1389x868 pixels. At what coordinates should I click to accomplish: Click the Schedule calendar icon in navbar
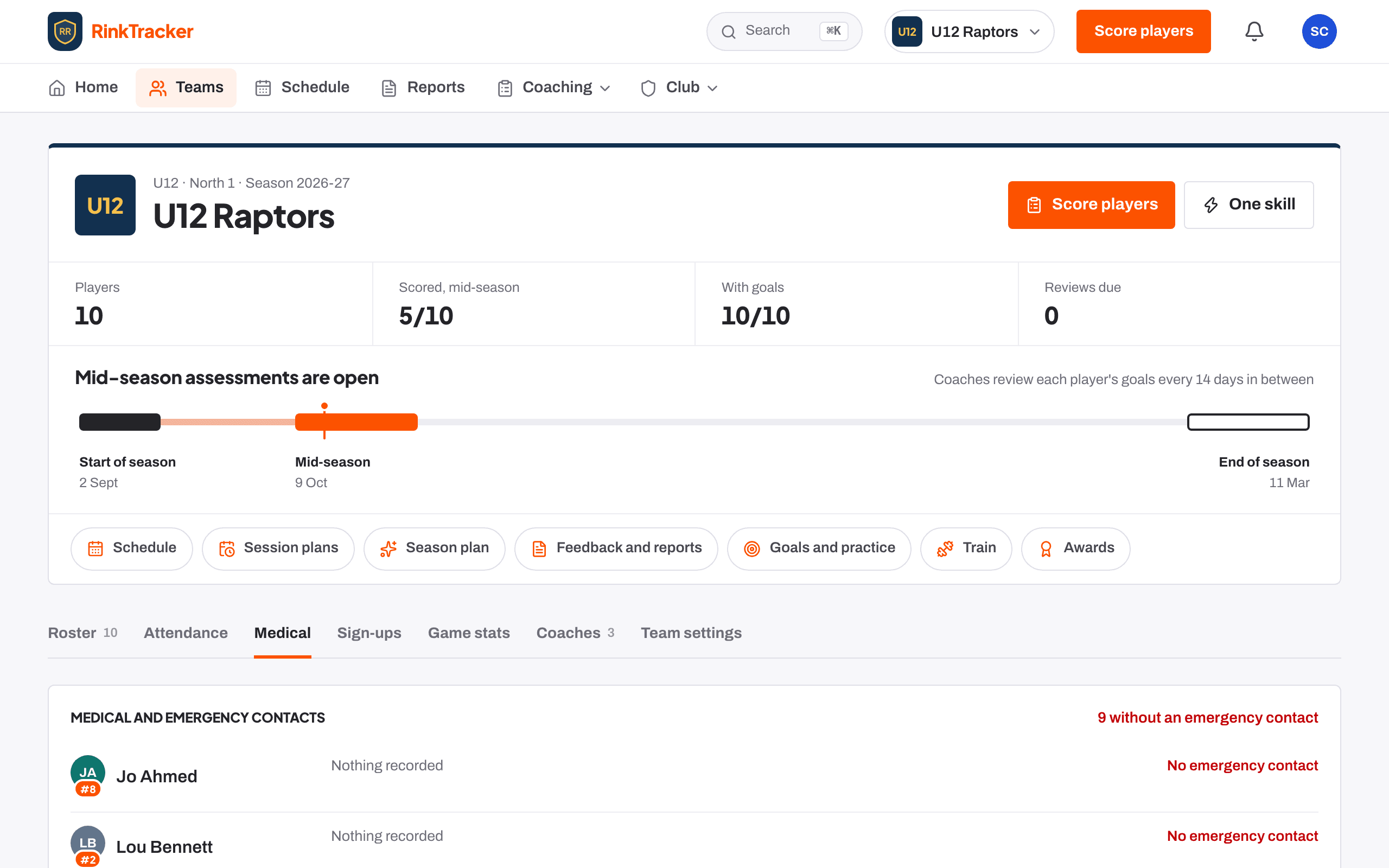[263, 88]
